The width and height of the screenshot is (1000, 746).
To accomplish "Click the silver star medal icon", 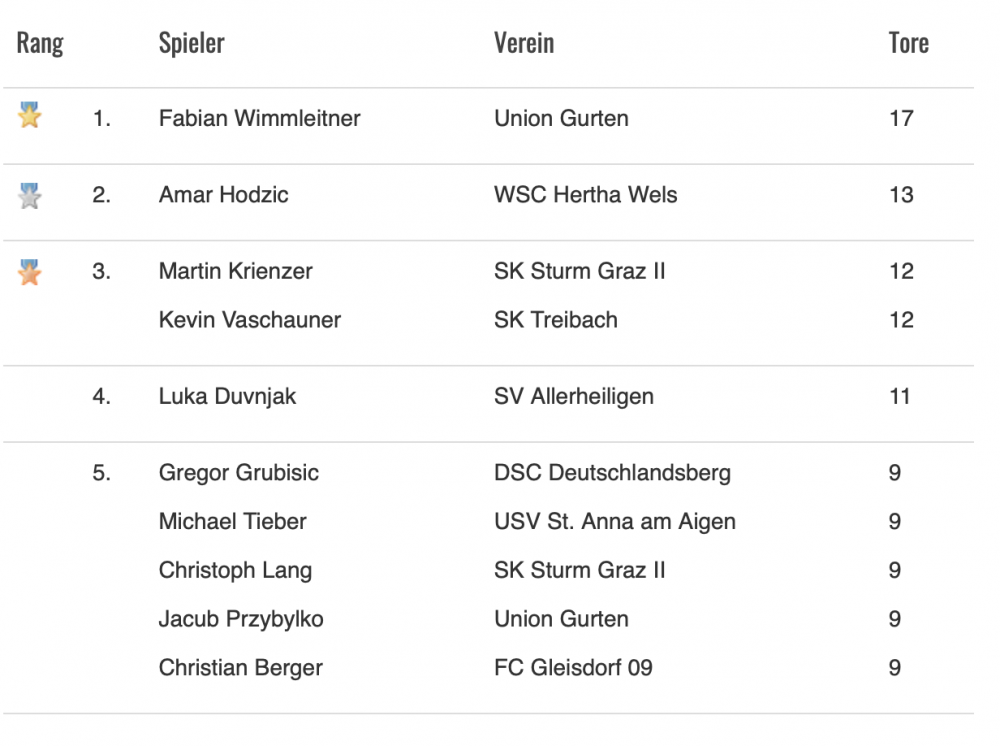I will coord(29,196).
